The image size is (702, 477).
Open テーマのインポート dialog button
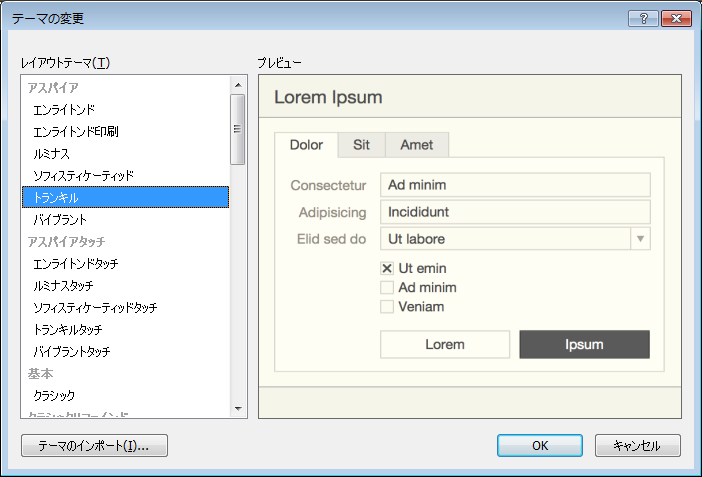coord(94,446)
